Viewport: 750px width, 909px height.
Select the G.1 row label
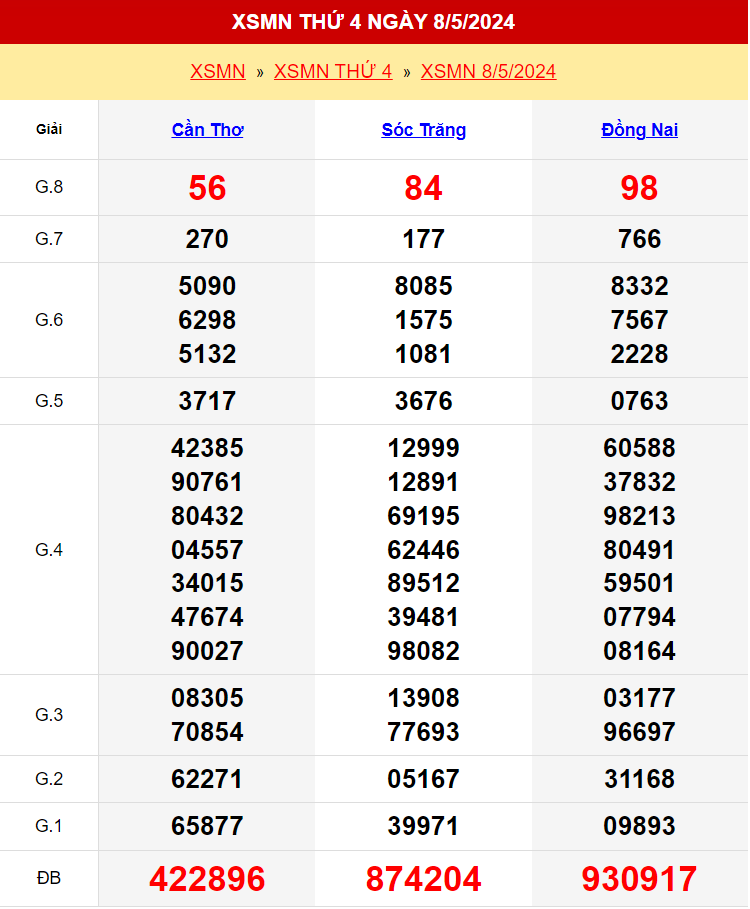(x=49, y=826)
